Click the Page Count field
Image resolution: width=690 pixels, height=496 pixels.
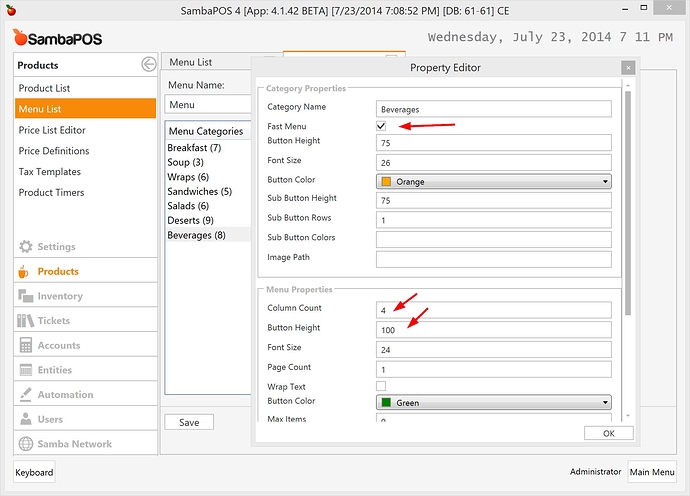point(494,369)
